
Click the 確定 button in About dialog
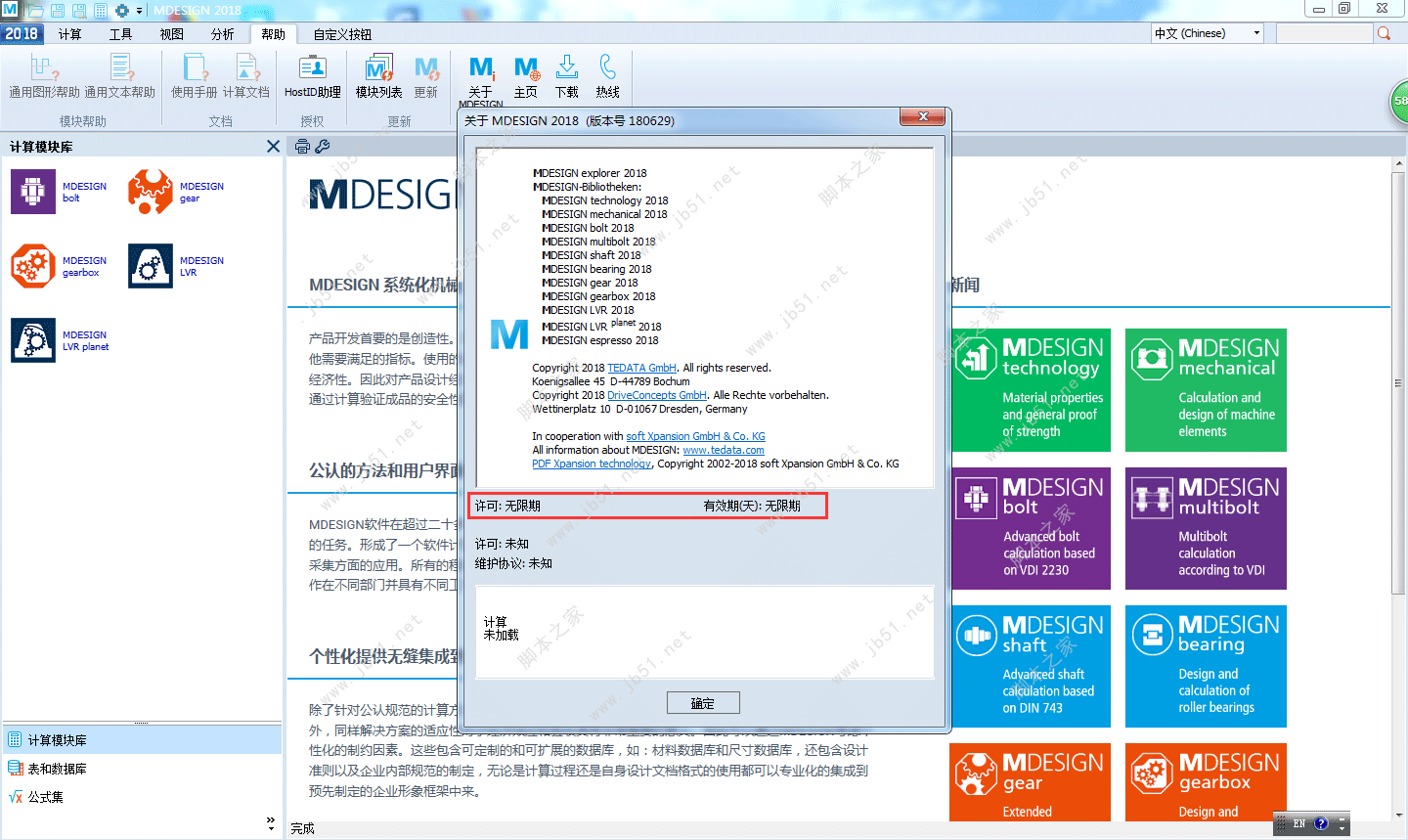tap(703, 703)
